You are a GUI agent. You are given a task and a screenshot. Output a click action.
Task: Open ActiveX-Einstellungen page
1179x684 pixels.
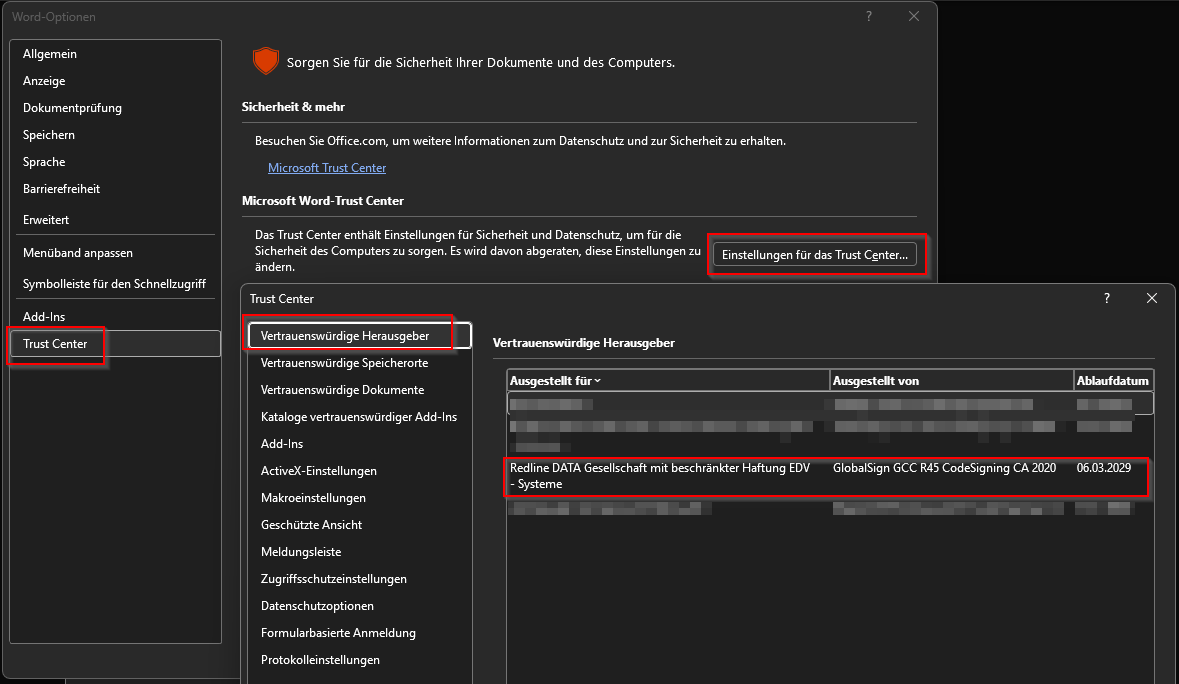click(318, 471)
